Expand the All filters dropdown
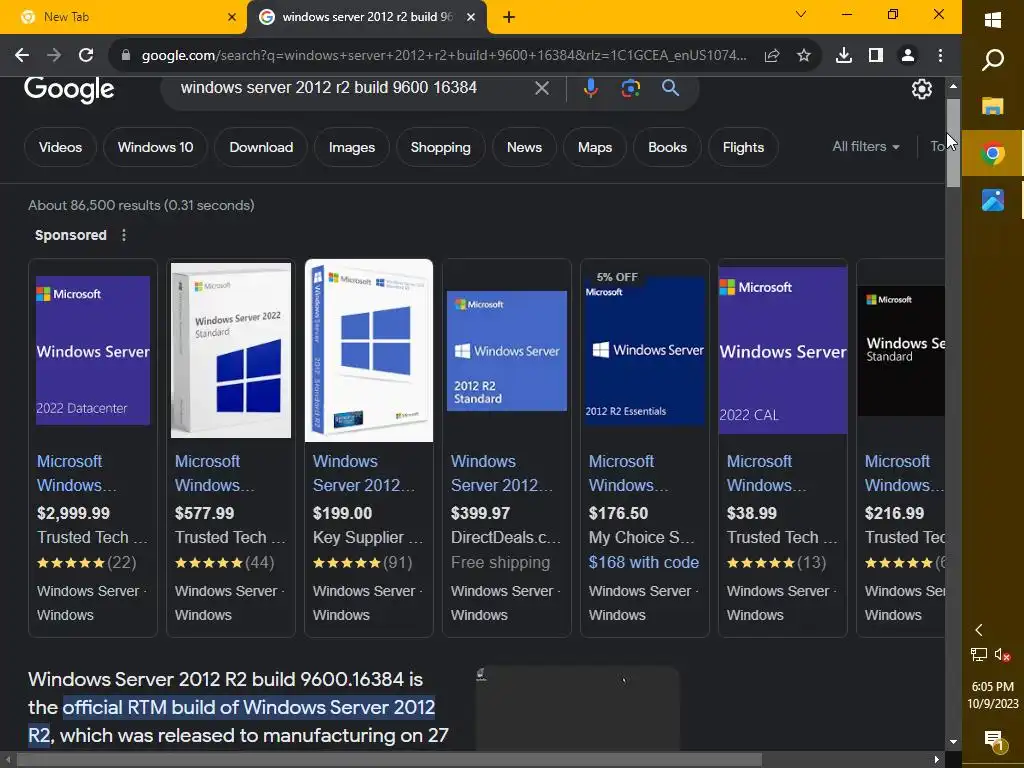This screenshot has width=1024, height=768. pos(865,147)
